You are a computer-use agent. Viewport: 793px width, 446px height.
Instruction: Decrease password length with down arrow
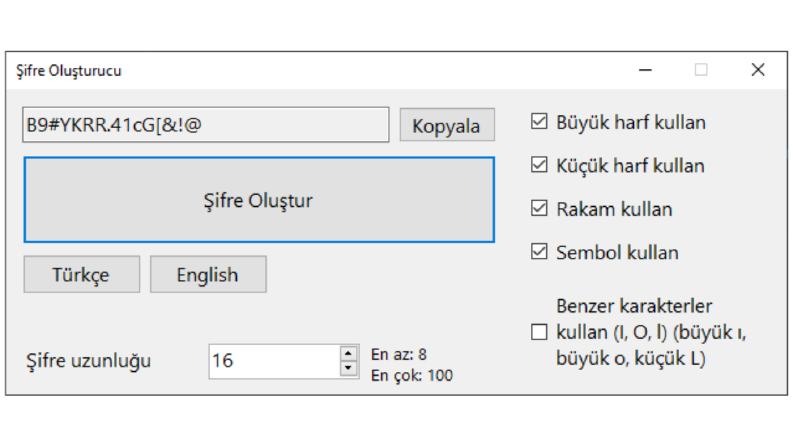[348, 368]
